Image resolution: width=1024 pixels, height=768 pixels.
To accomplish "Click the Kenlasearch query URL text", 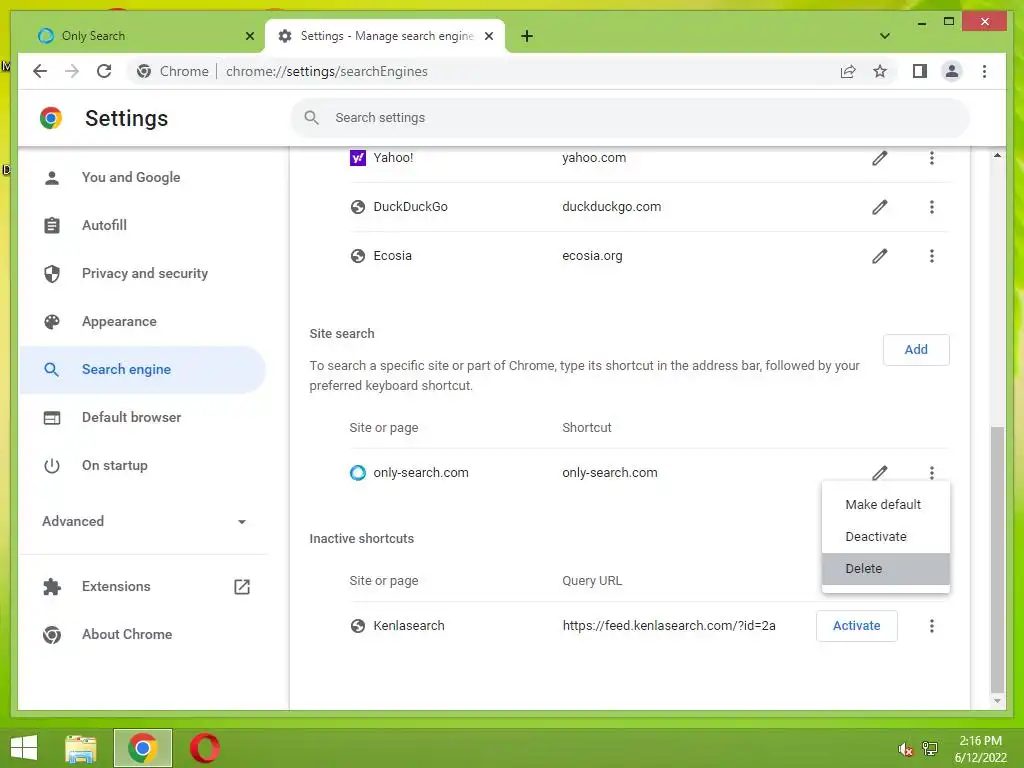I will pos(669,626).
